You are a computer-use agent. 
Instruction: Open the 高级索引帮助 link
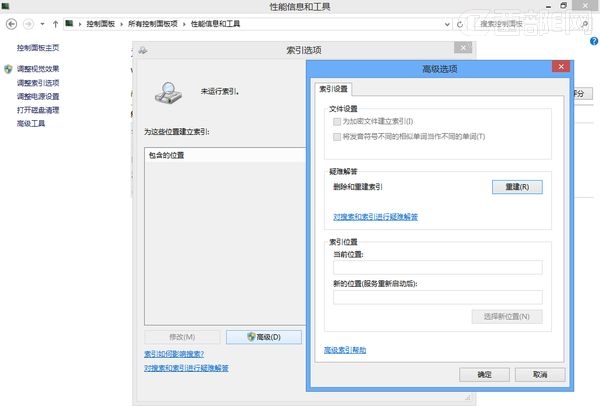[x=346, y=350]
